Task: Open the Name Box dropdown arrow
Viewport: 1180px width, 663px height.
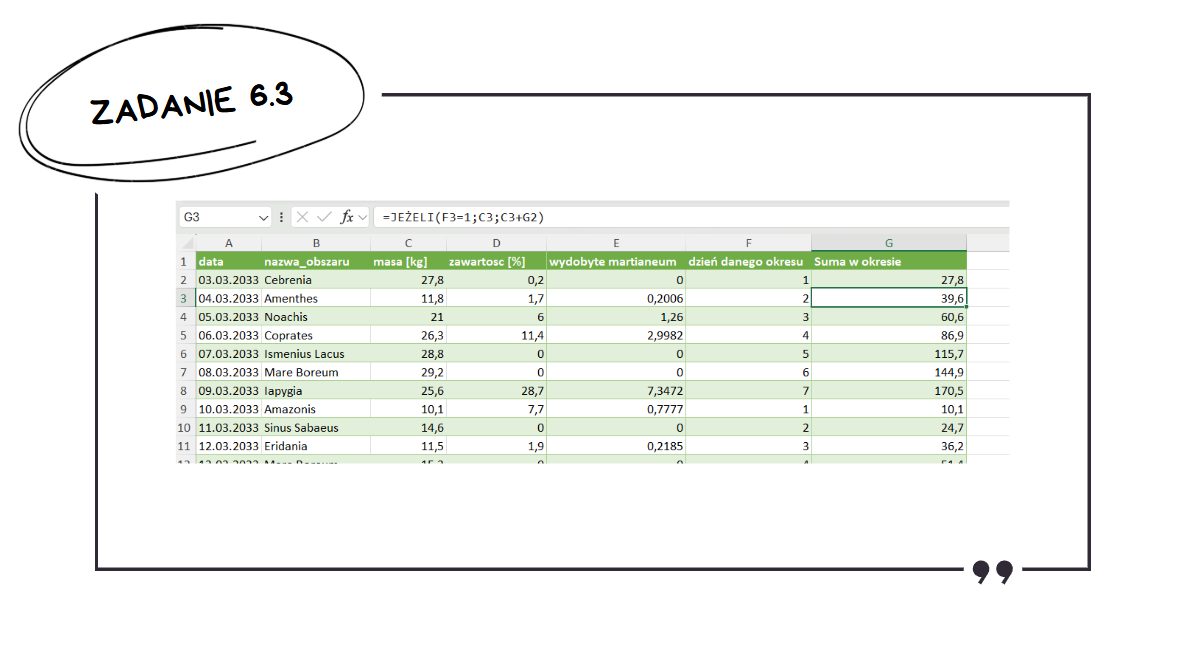Action: coord(263,217)
